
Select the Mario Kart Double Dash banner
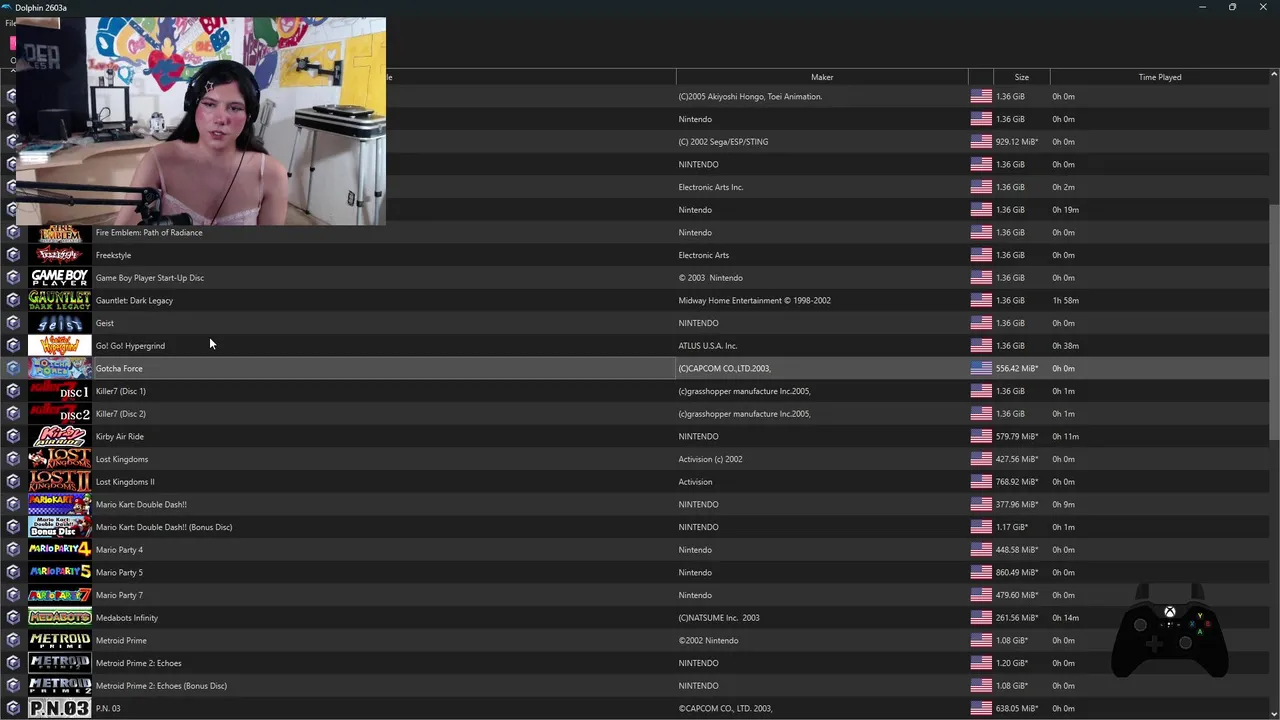pyautogui.click(x=59, y=504)
